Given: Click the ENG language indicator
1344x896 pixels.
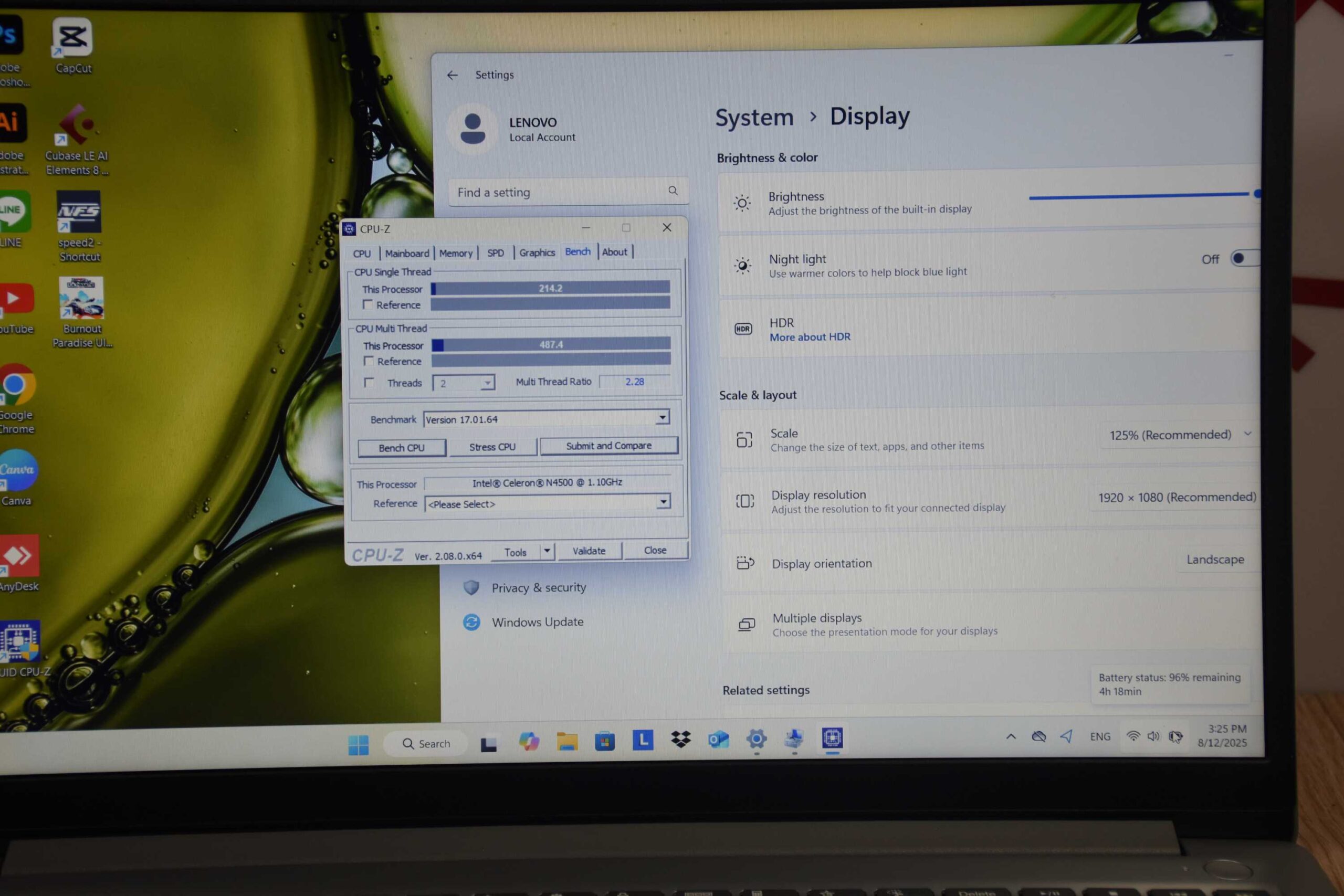Looking at the screenshot, I should 1100,736.
